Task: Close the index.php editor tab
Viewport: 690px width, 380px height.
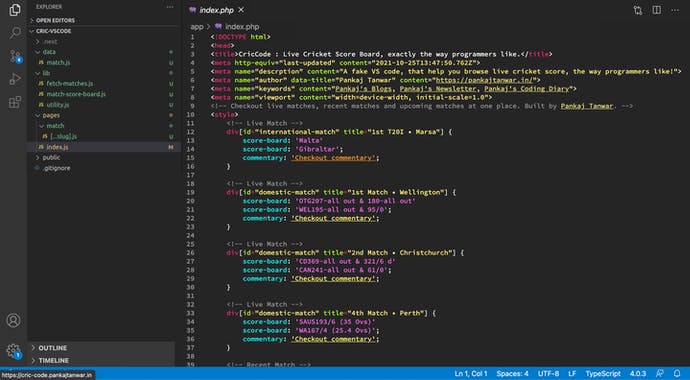Action: (x=241, y=10)
